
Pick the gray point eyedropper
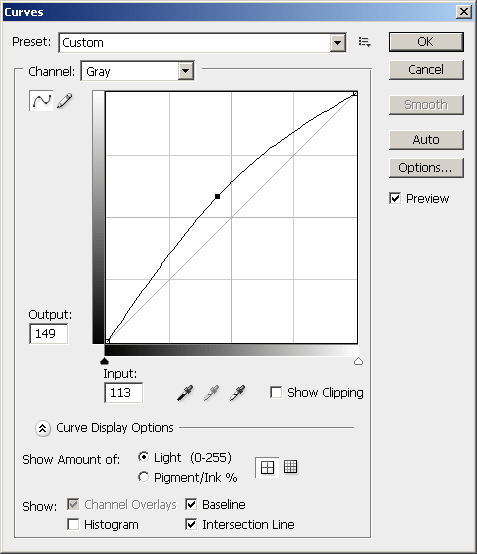(211, 393)
